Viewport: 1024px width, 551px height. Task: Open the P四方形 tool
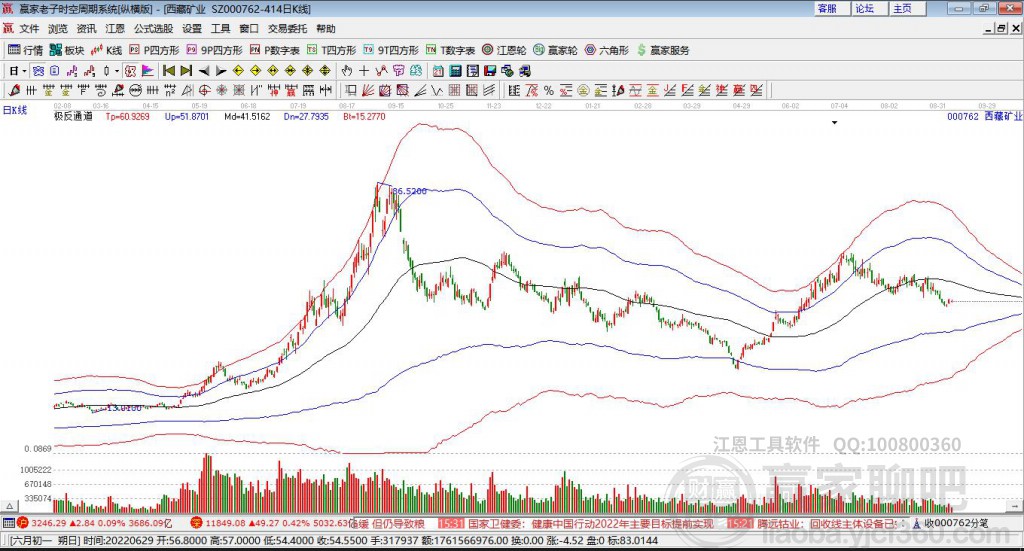coord(154,50)
